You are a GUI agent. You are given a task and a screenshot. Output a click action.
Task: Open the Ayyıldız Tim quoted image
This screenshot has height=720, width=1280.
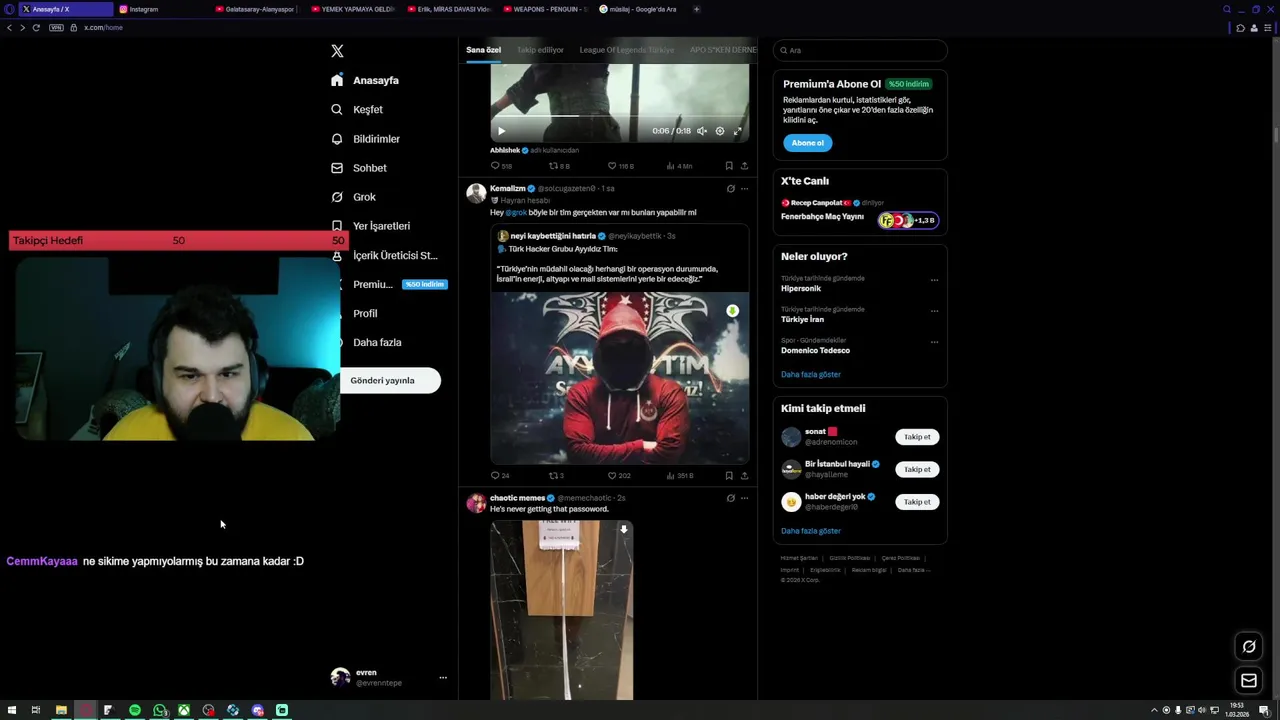[x=620, y=378]
